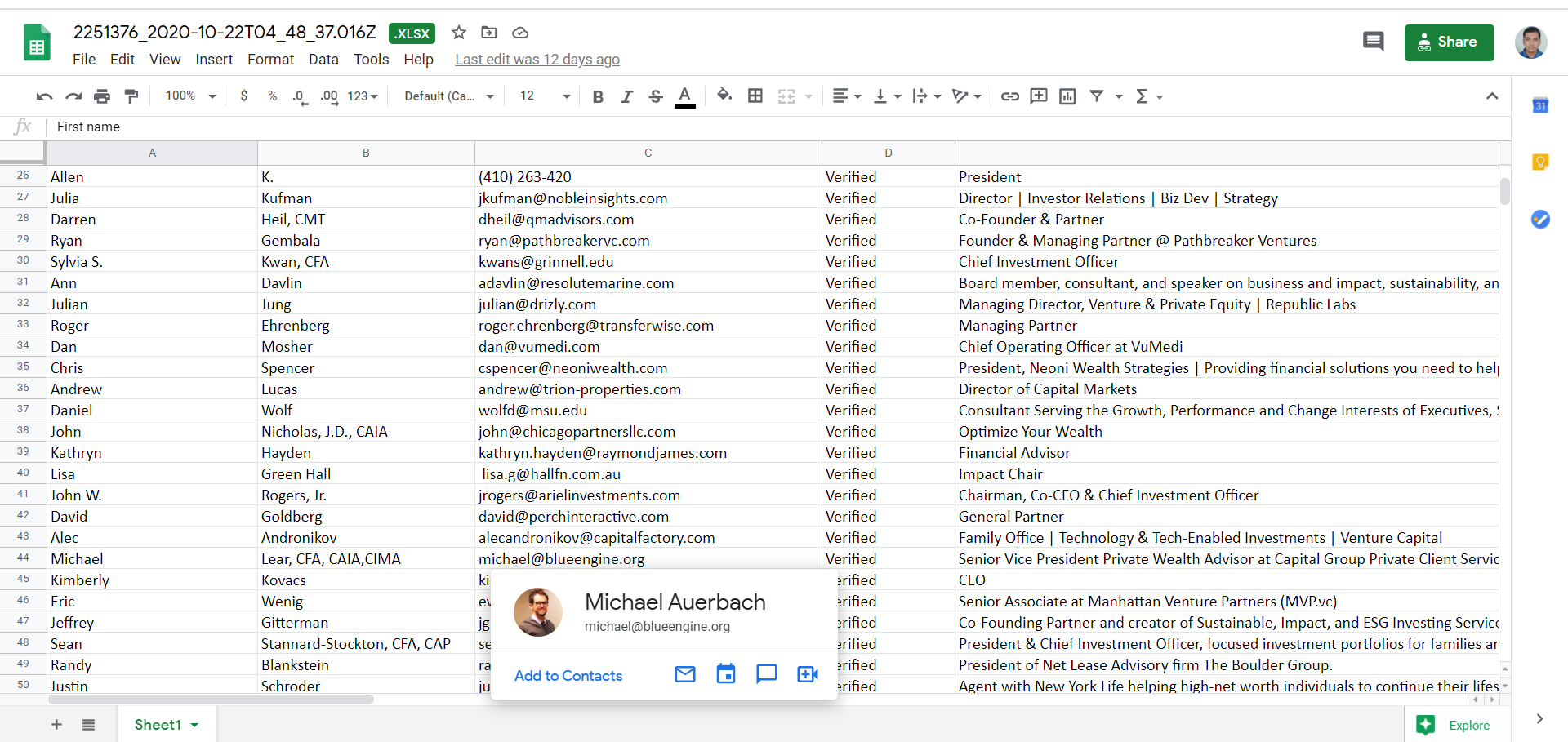Format selection as currency
The height and width of the screenshot is (742, 1568).
pos(243,96)
